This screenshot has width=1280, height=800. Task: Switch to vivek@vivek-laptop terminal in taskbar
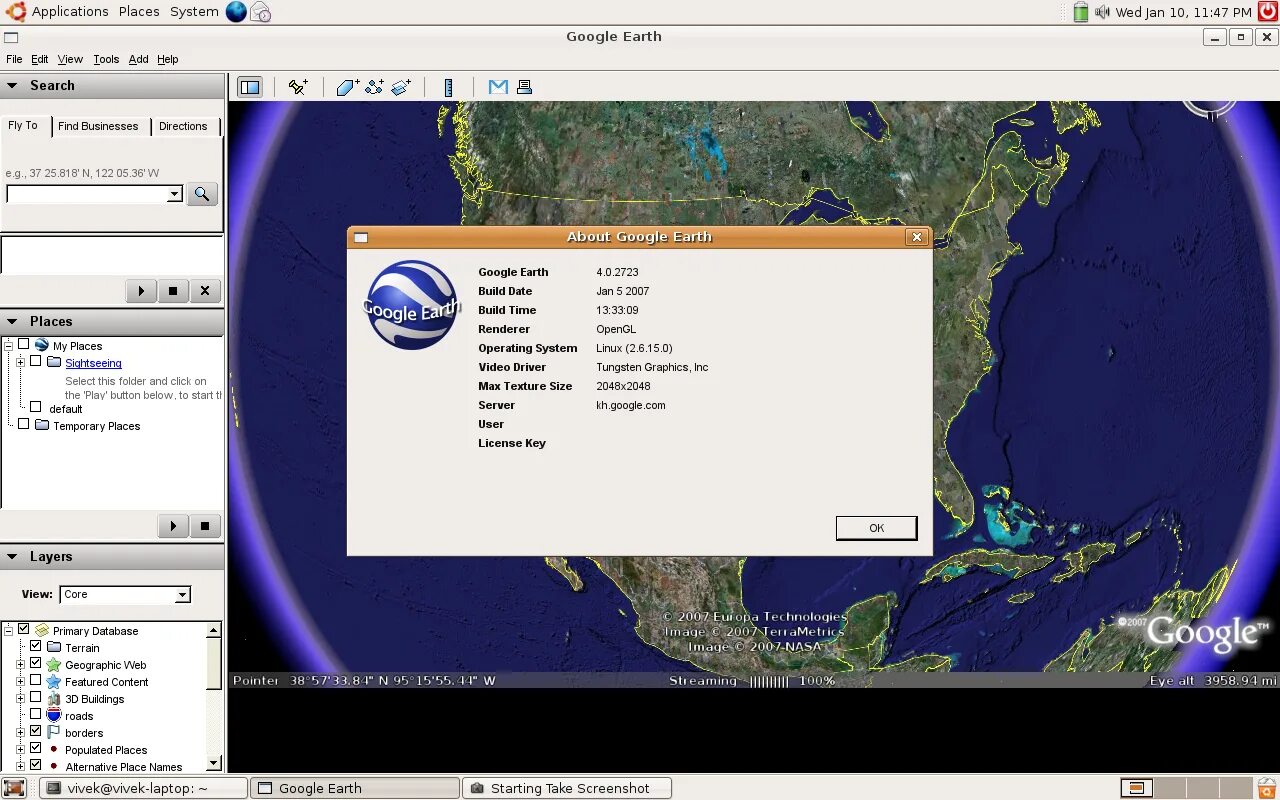[143, 788]
